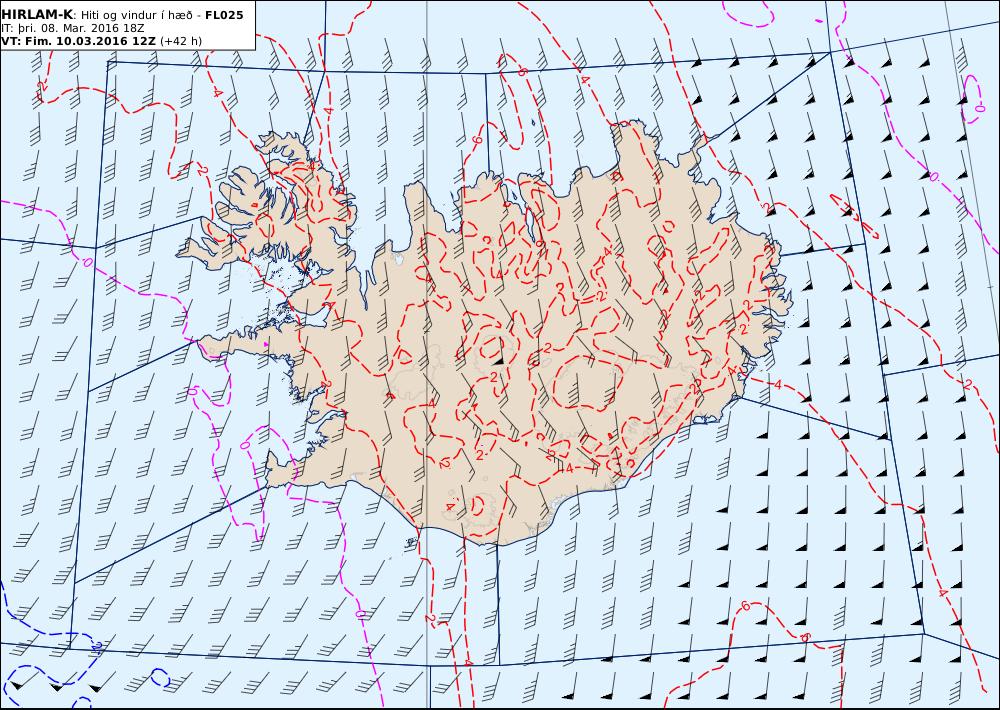Select the "(+42 h)" forecast offset text
This screenshot has width=1000, height=710.
180,41
